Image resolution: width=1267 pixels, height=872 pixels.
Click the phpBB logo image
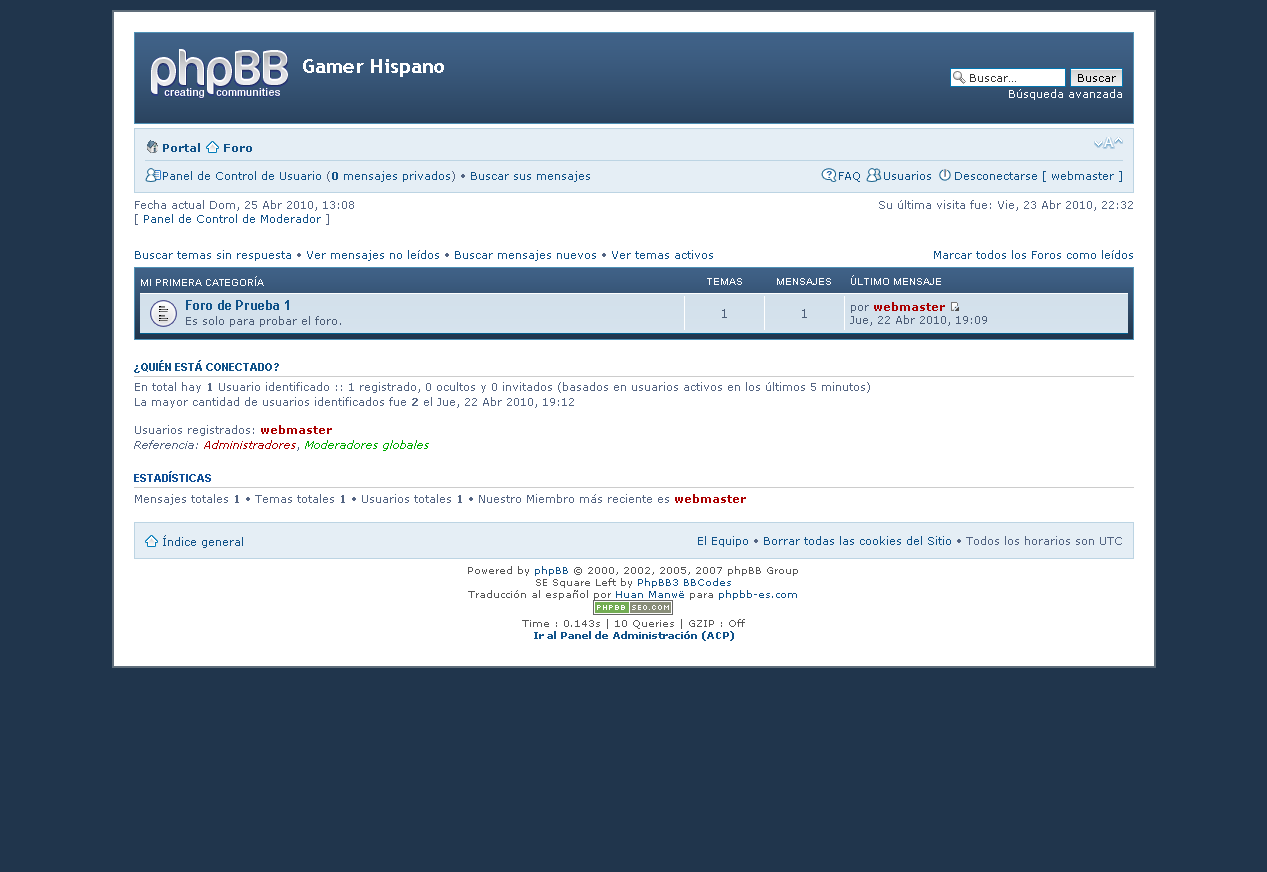[219, 73]
